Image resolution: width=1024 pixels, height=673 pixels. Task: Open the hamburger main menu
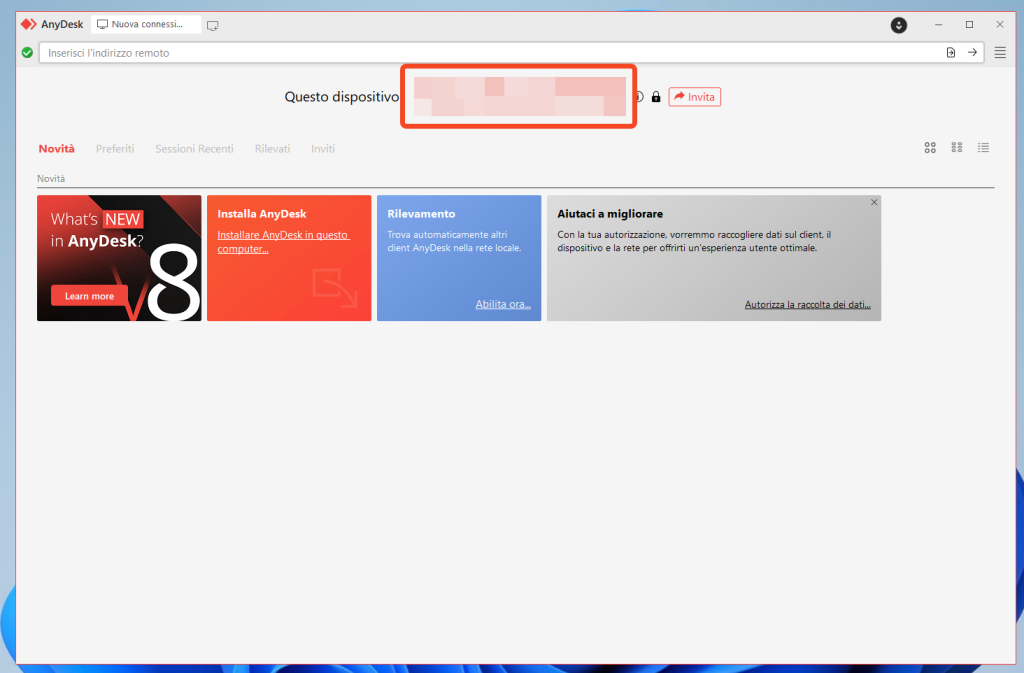[1000, 52]
